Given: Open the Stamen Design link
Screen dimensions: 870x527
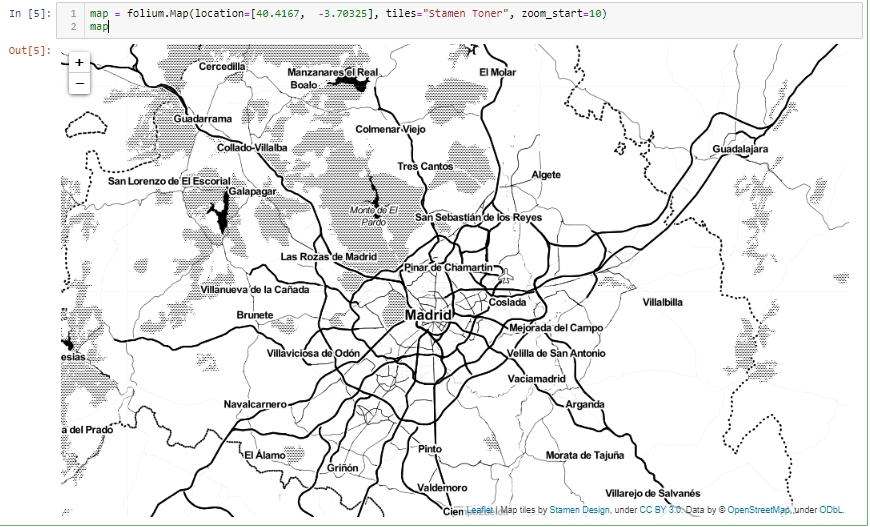Looking at the screenshot, I should [x=577, y=510].
